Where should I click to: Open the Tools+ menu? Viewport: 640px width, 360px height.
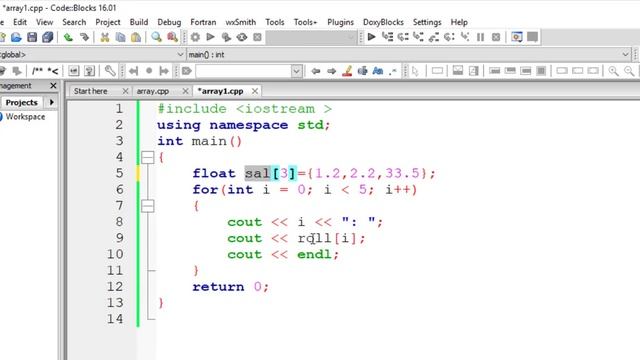[x=305, y=22]
